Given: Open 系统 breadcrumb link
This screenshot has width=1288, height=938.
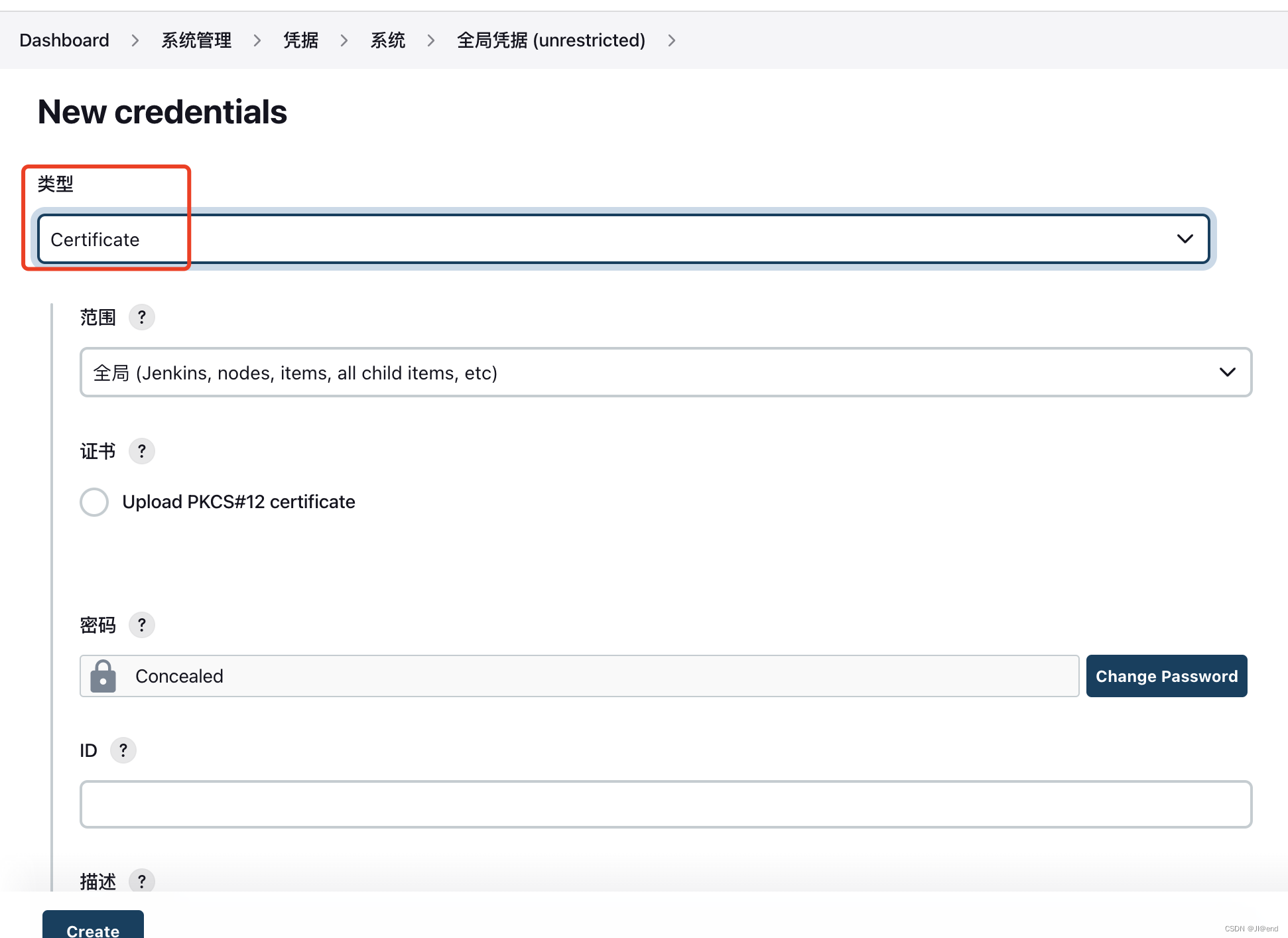Looking at the screenshot, I should point(388,40).
